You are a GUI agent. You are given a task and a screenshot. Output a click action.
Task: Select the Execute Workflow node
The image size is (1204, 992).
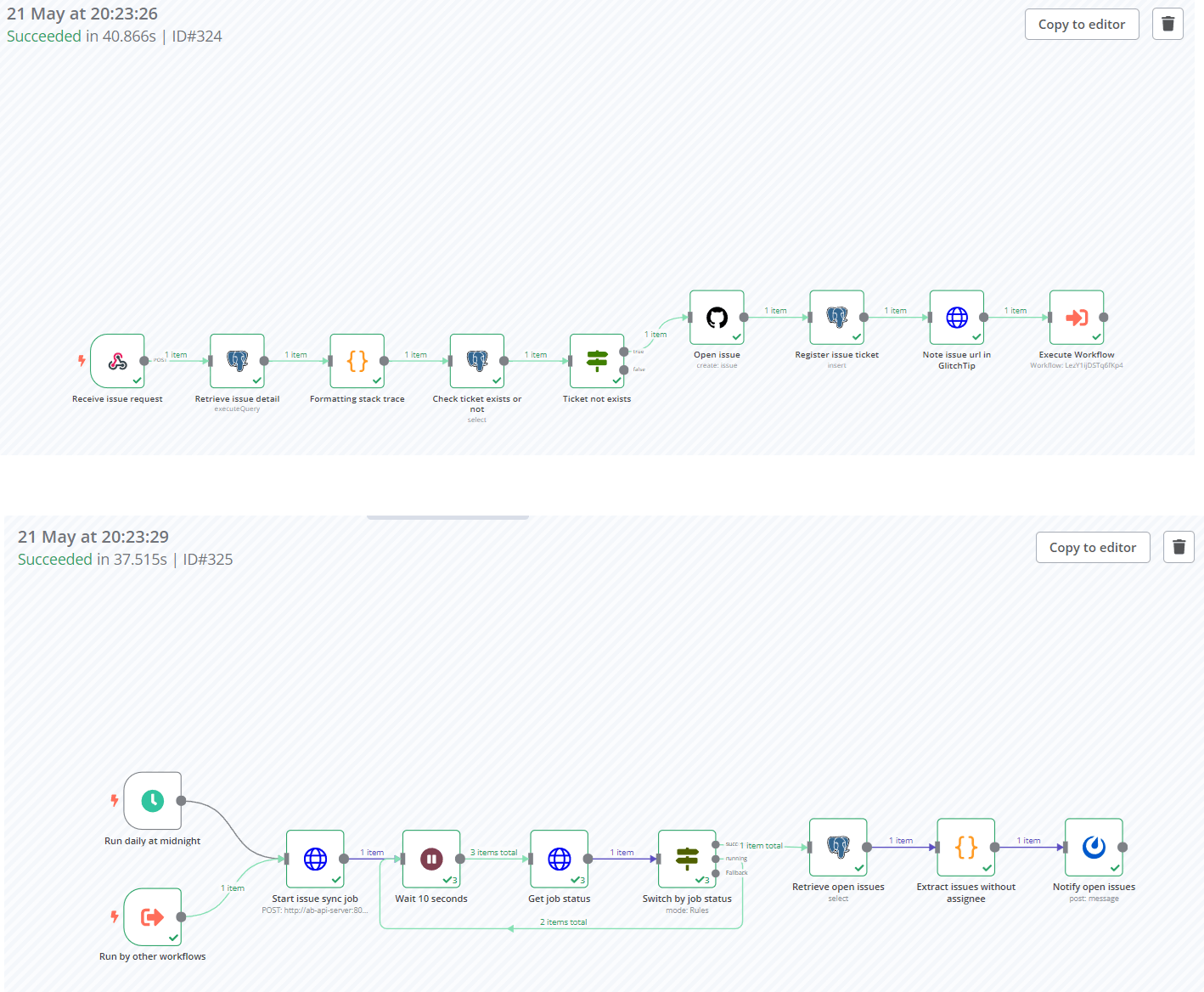(1077, 318)
